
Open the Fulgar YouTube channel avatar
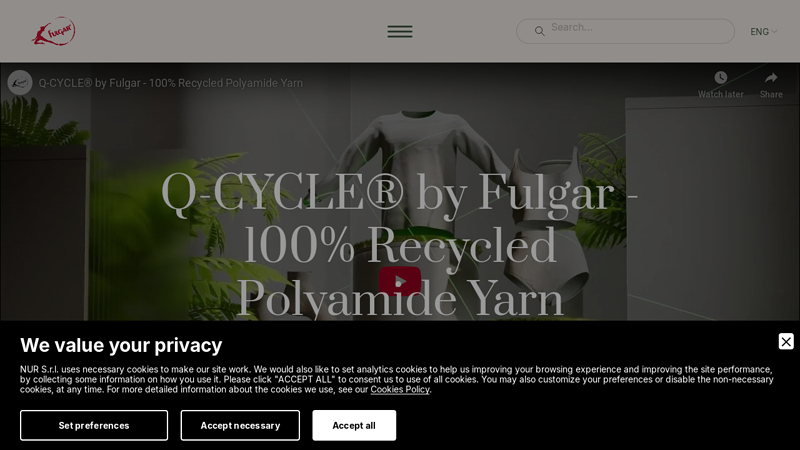20,83
